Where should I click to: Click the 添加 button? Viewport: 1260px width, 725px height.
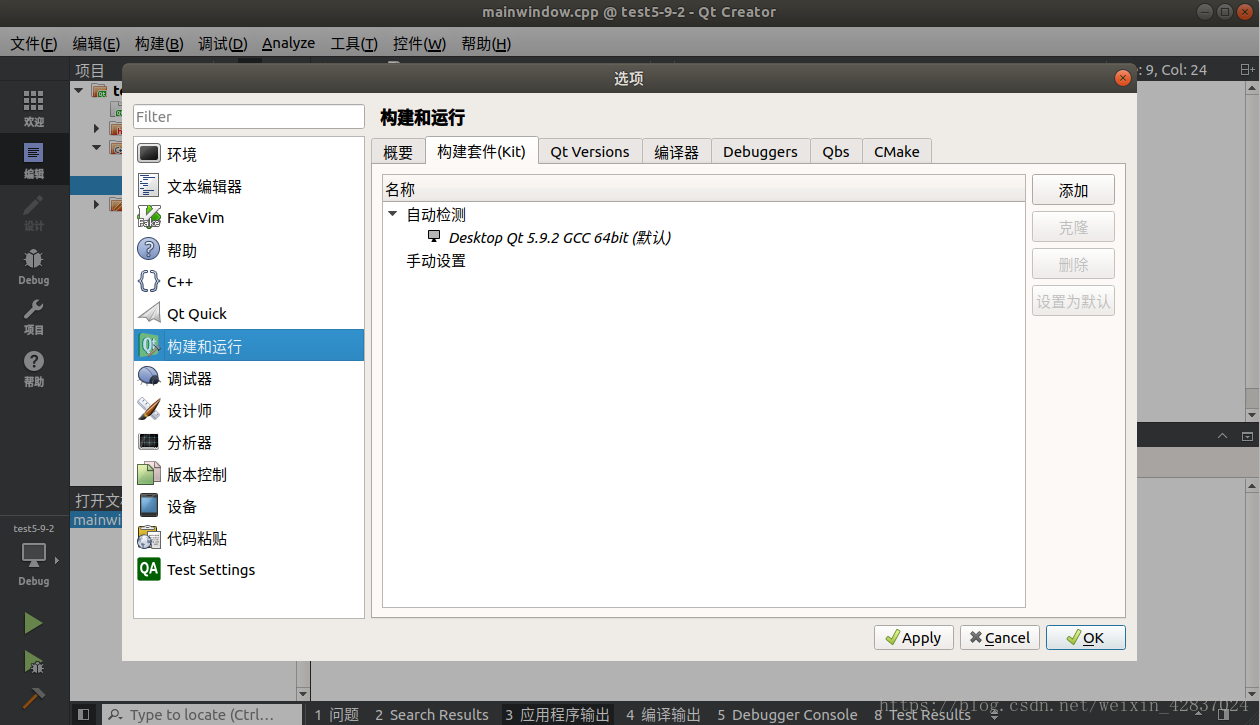click(x=1073, y=190)
